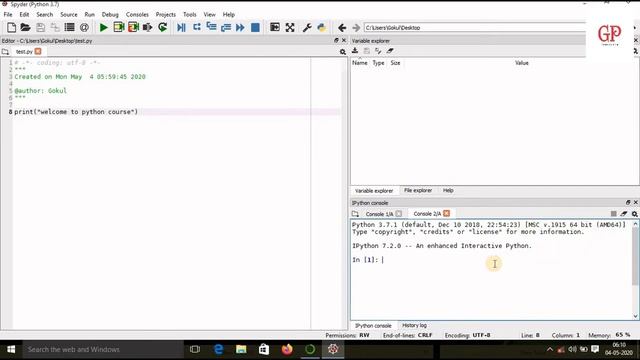Sort by the Name column header
The image size is (640, 360).
coord(360,63)
